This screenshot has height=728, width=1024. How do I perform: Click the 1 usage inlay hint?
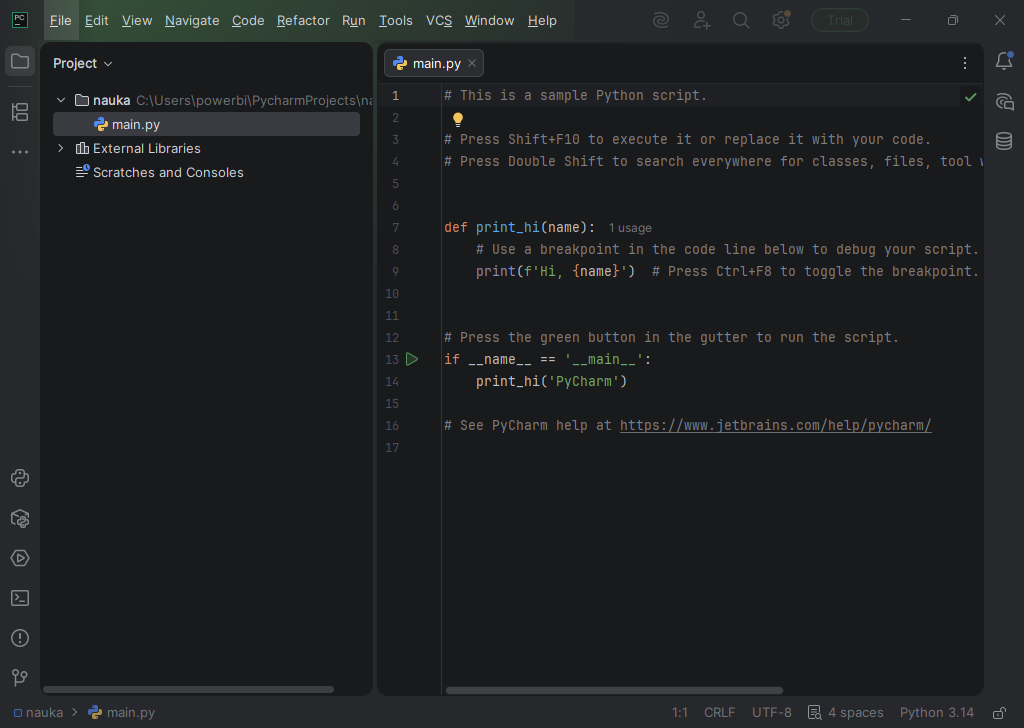[x=630, y=228]
